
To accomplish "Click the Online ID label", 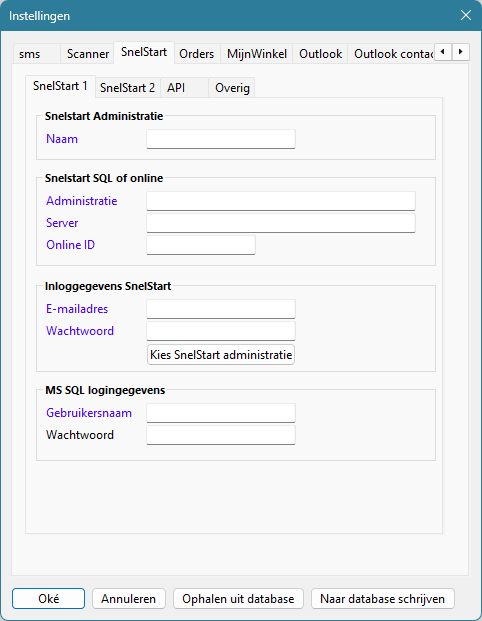I will [x=70, y=245].
